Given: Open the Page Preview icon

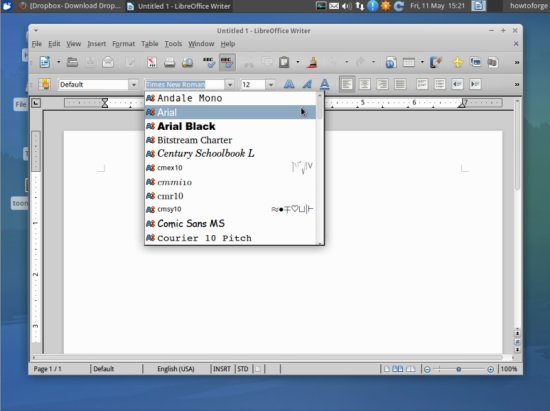Looking at the screenshot, I should 187,62.
